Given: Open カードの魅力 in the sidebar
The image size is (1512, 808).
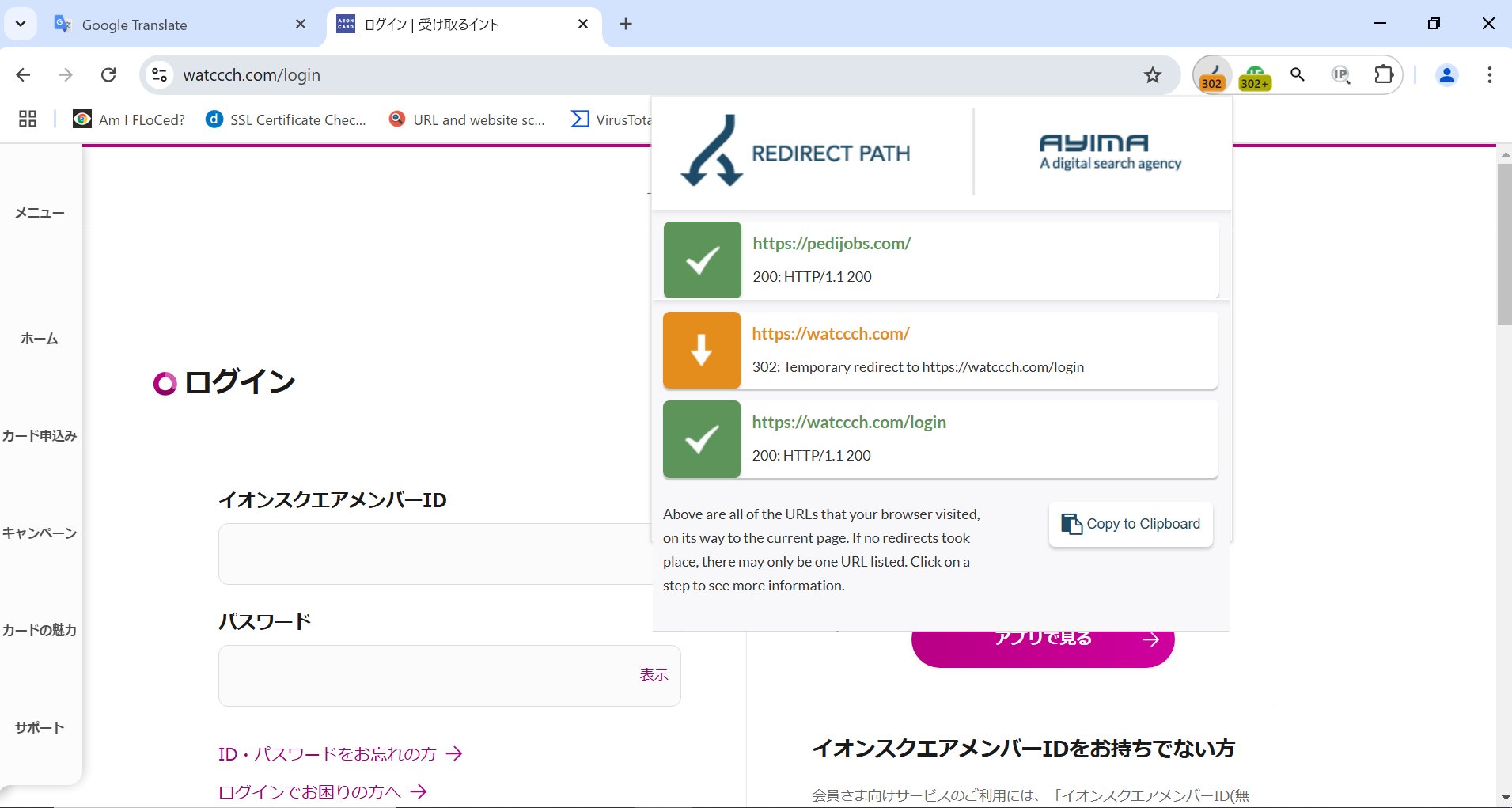Looking at the screenshot, I should click(40, 631).
